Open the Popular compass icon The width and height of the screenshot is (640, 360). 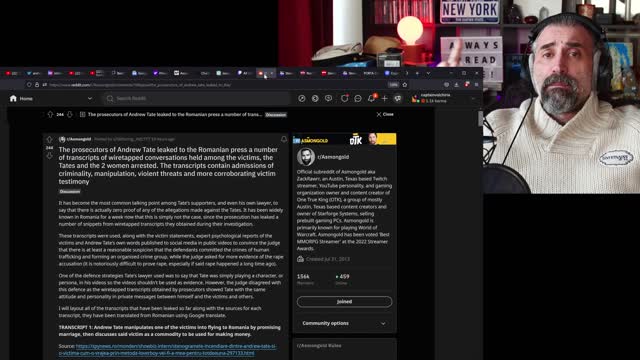(x=302, y=98)
